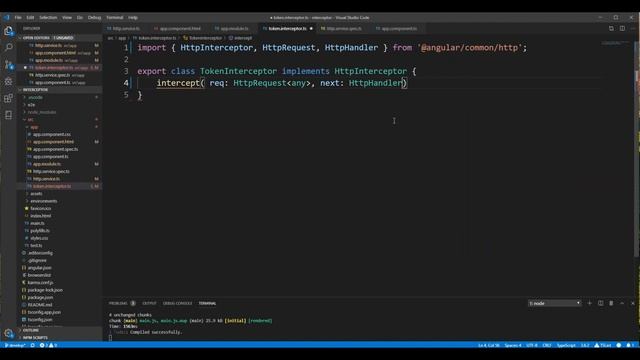
Task: Open the Terminal menu
Action: pyautogui.click(x=115, y=18)
